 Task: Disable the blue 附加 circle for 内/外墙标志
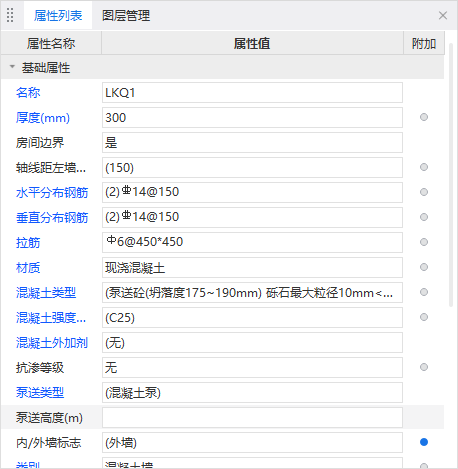click(x=424, y=442)
